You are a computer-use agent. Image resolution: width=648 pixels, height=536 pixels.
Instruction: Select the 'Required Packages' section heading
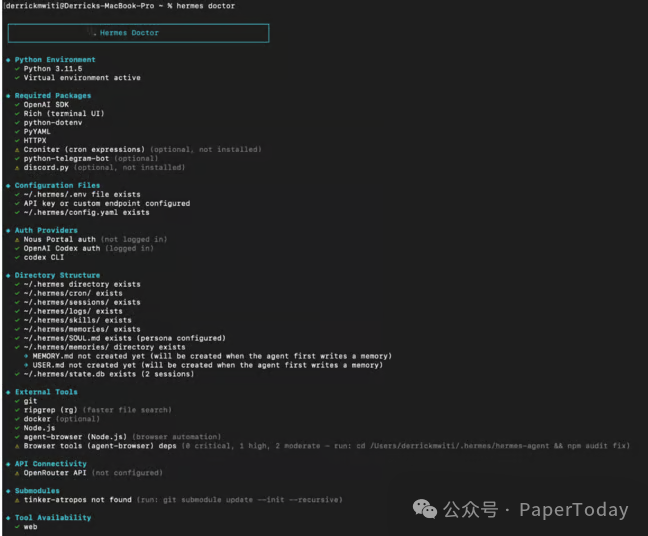click(x=53, y=95)
